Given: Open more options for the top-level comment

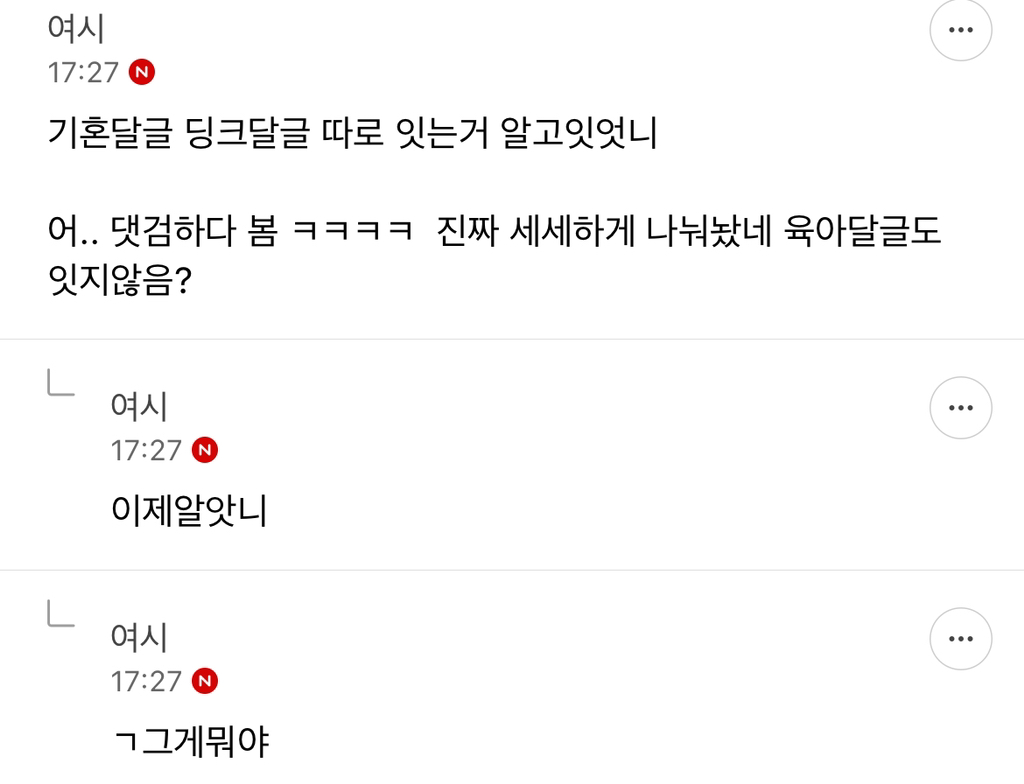Looking at the screenshot, I should [x=960, y=30].
